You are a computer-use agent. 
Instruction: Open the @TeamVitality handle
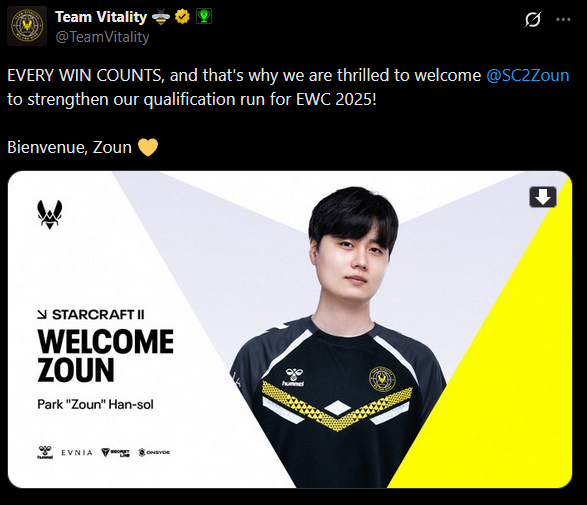pos(102,37)
